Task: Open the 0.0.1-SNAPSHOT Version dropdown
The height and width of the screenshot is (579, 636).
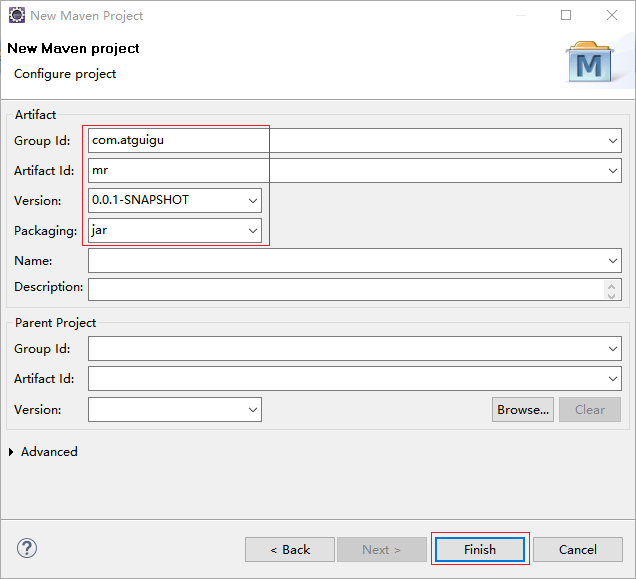Action: point(253,200)
